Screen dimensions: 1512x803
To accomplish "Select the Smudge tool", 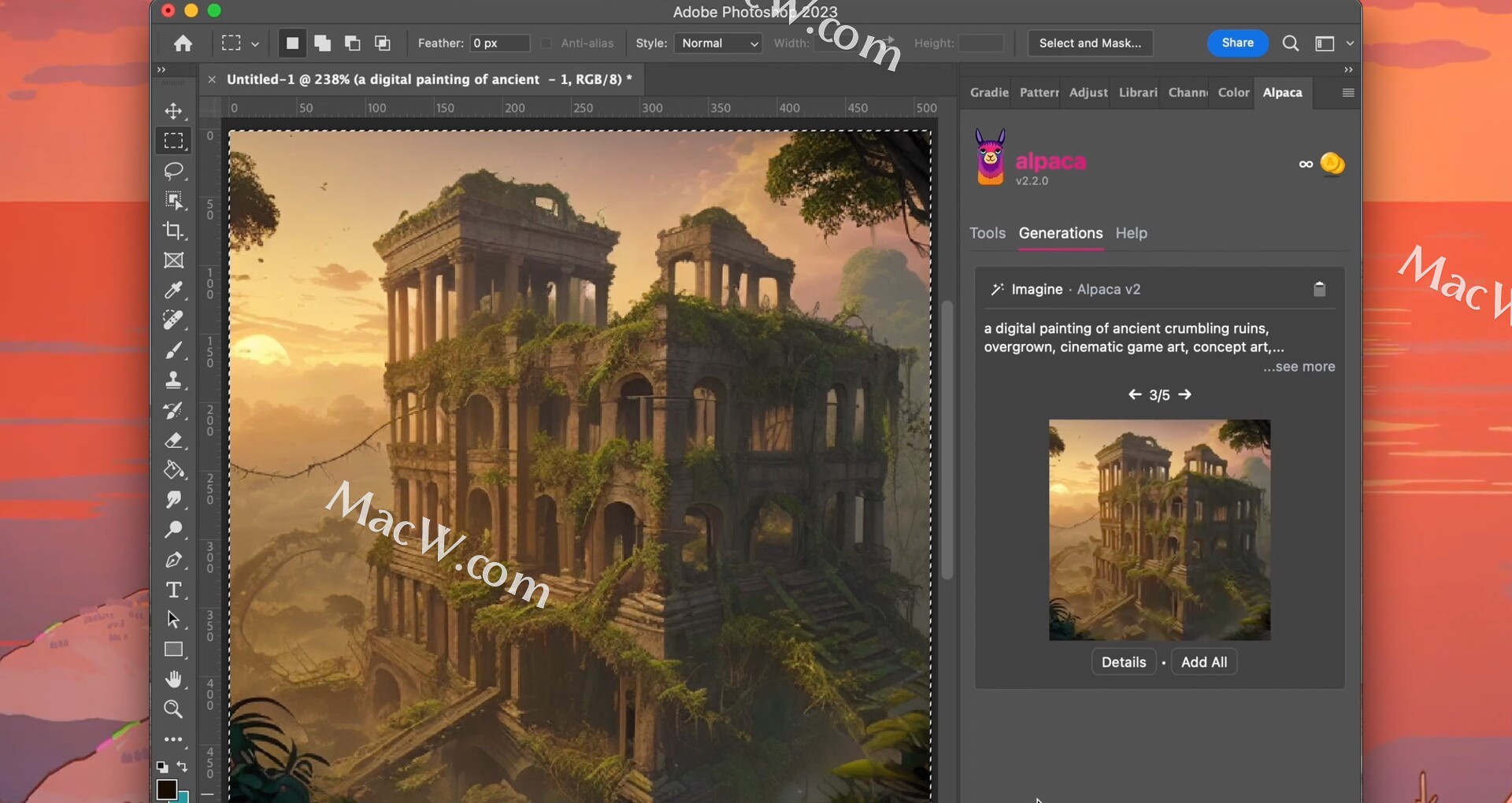I will [x=173, y=500].
